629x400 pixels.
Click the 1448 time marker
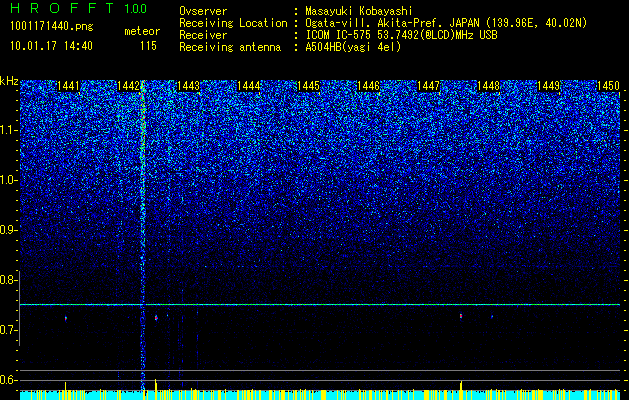[489, 86]
